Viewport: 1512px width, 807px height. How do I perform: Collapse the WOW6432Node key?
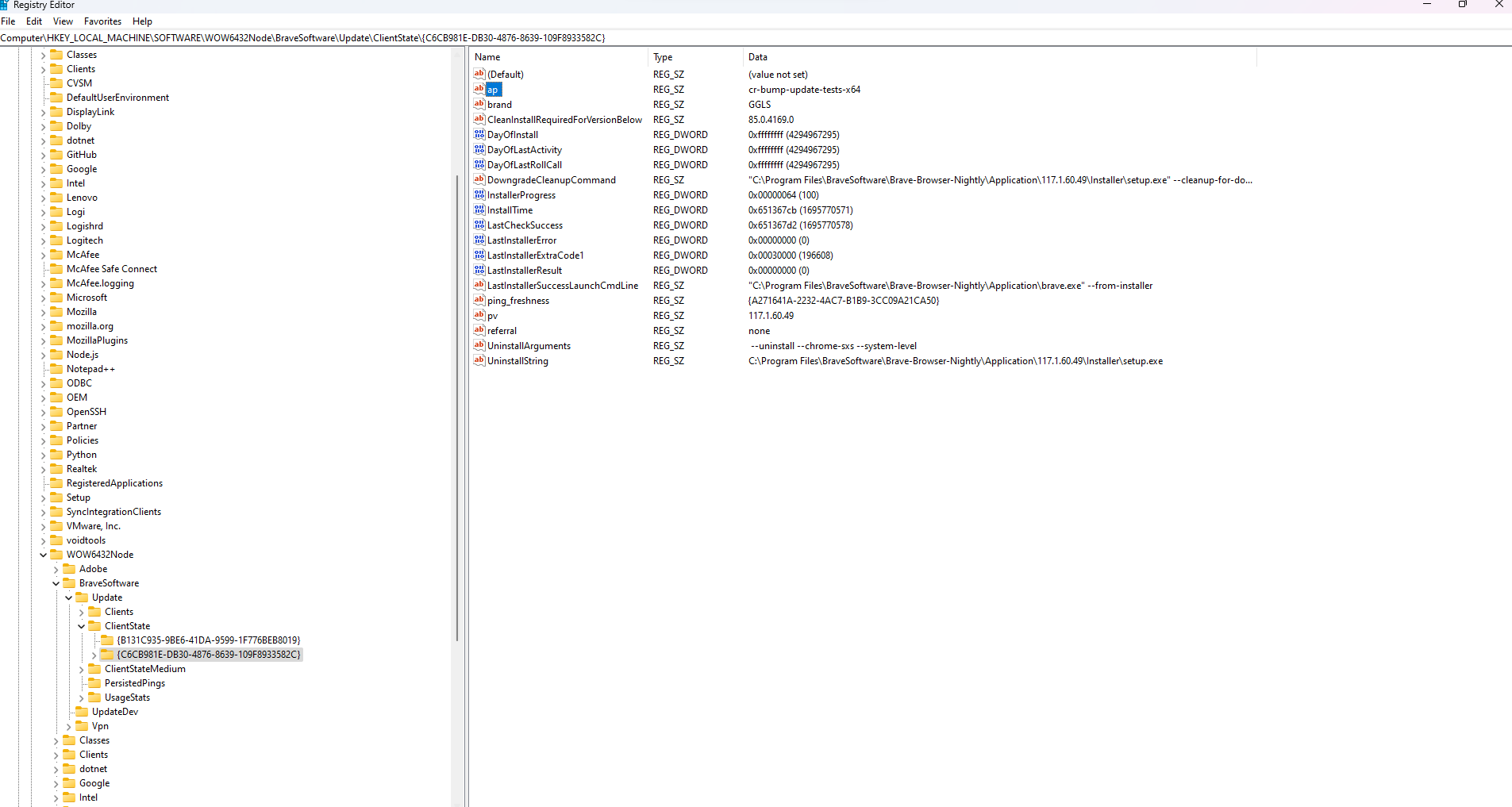tap(43, 554)
